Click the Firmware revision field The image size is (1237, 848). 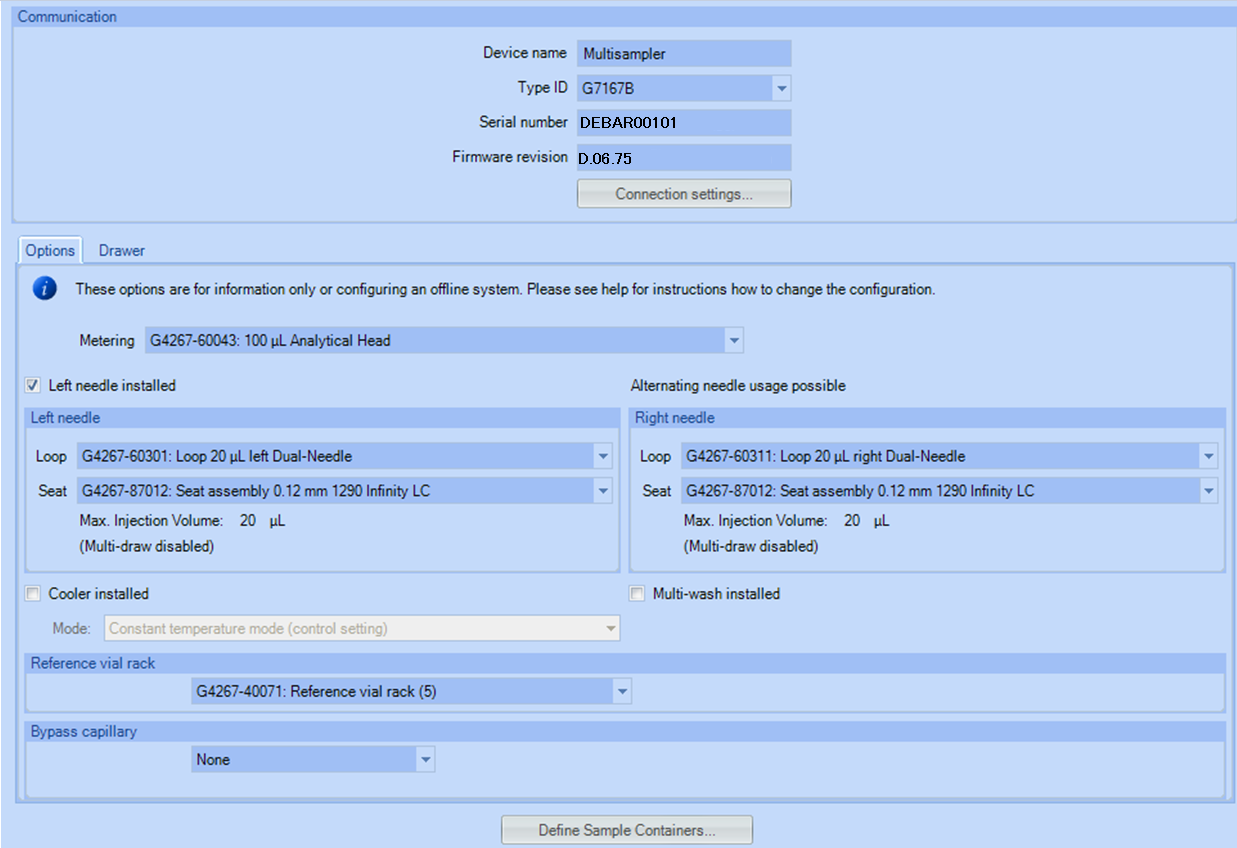[x=684, y=157]
